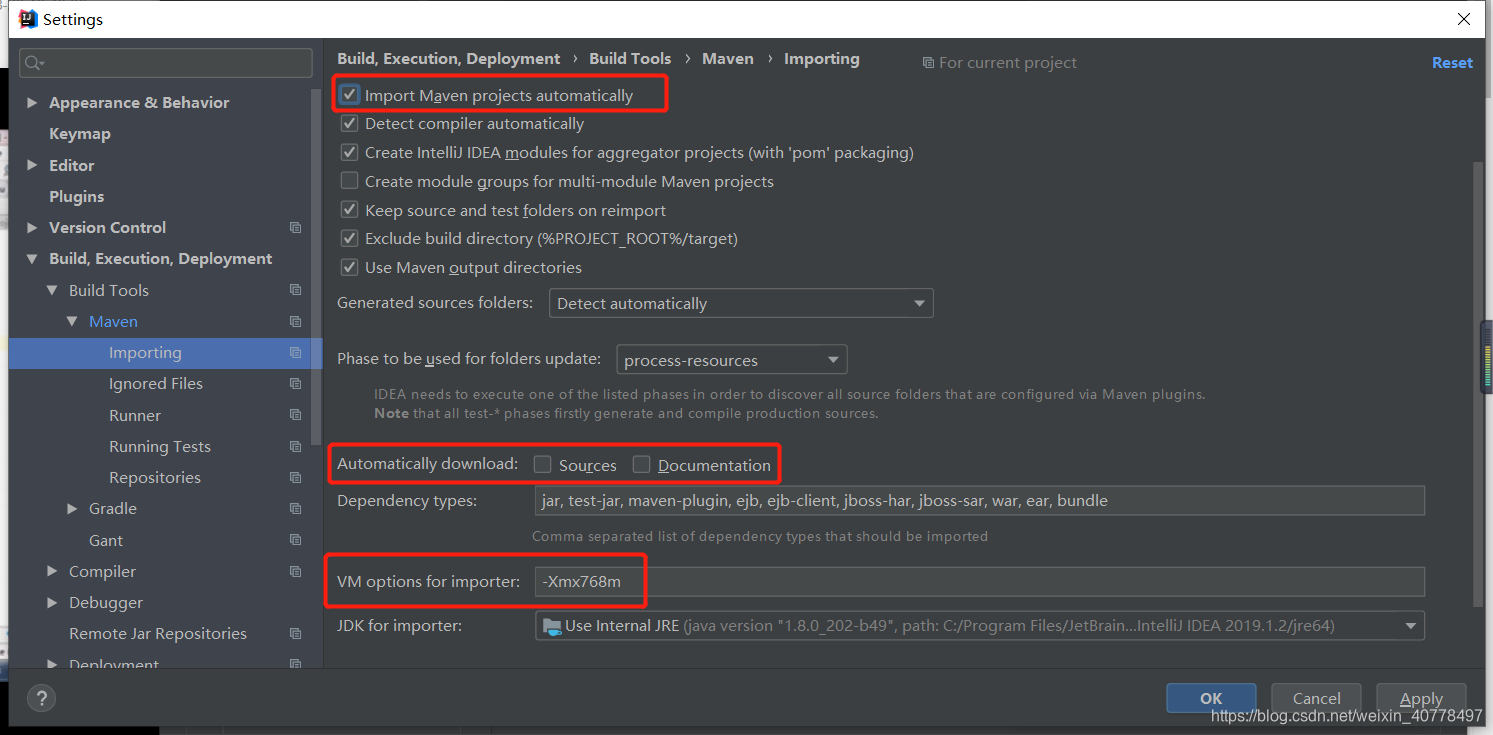Enable Create module groups for multi-module projects
The height and width of the screenshot is (735, 1493).
349,181
